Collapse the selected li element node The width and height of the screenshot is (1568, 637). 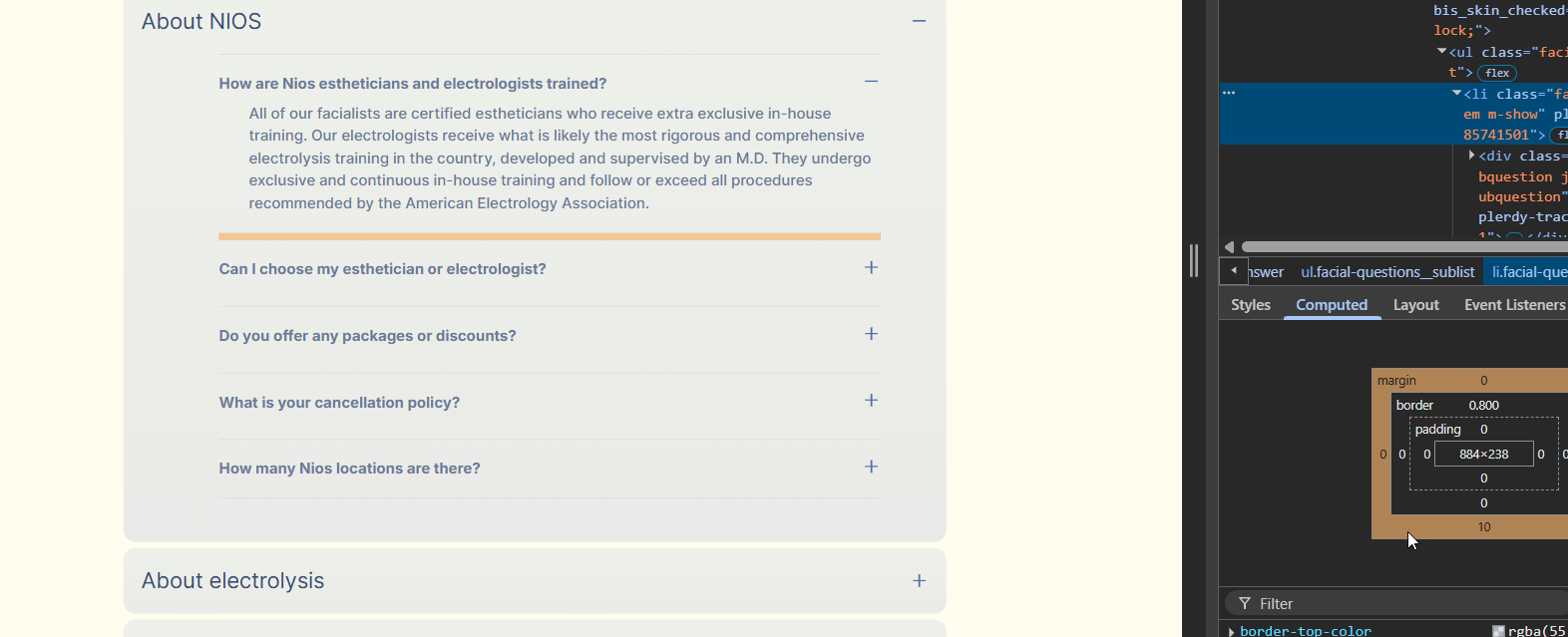coord(1456,93)
